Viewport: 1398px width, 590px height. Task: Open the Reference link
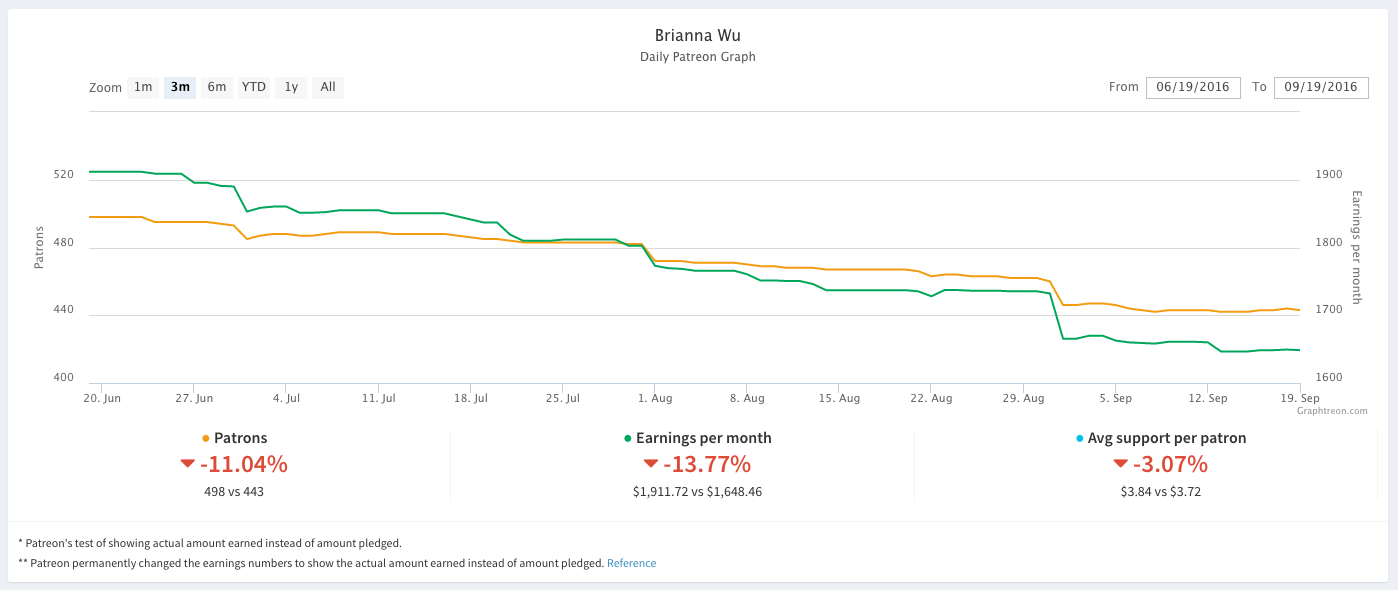point(632,563)
